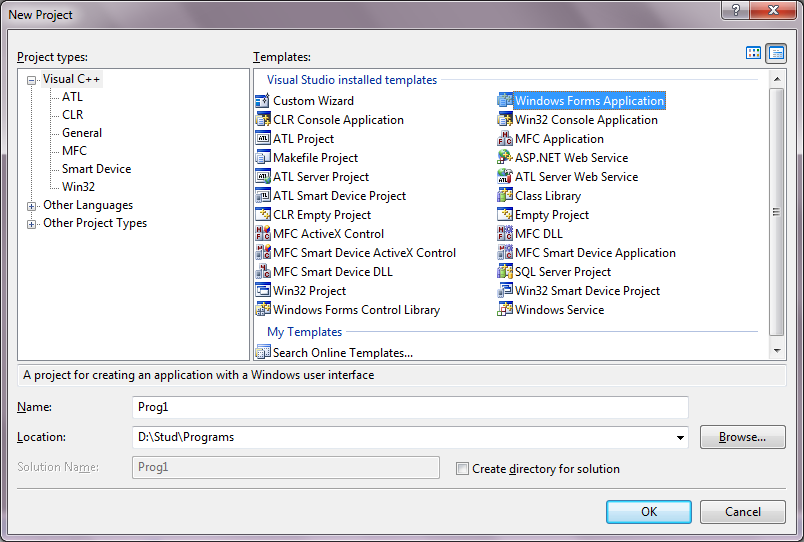
Task: Click the ATL Smart Device Project icon
Action: pyautogui.click(x=263, y=195)
